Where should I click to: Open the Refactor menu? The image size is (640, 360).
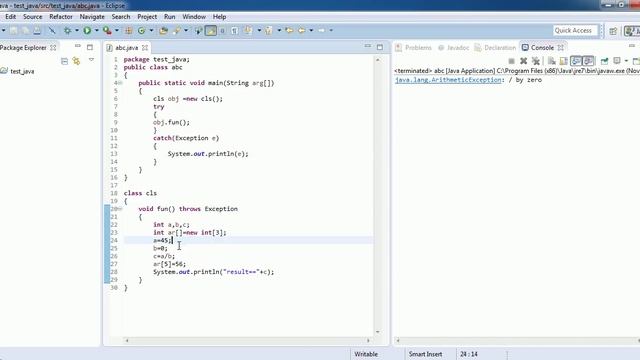click(x=61, y=17)
